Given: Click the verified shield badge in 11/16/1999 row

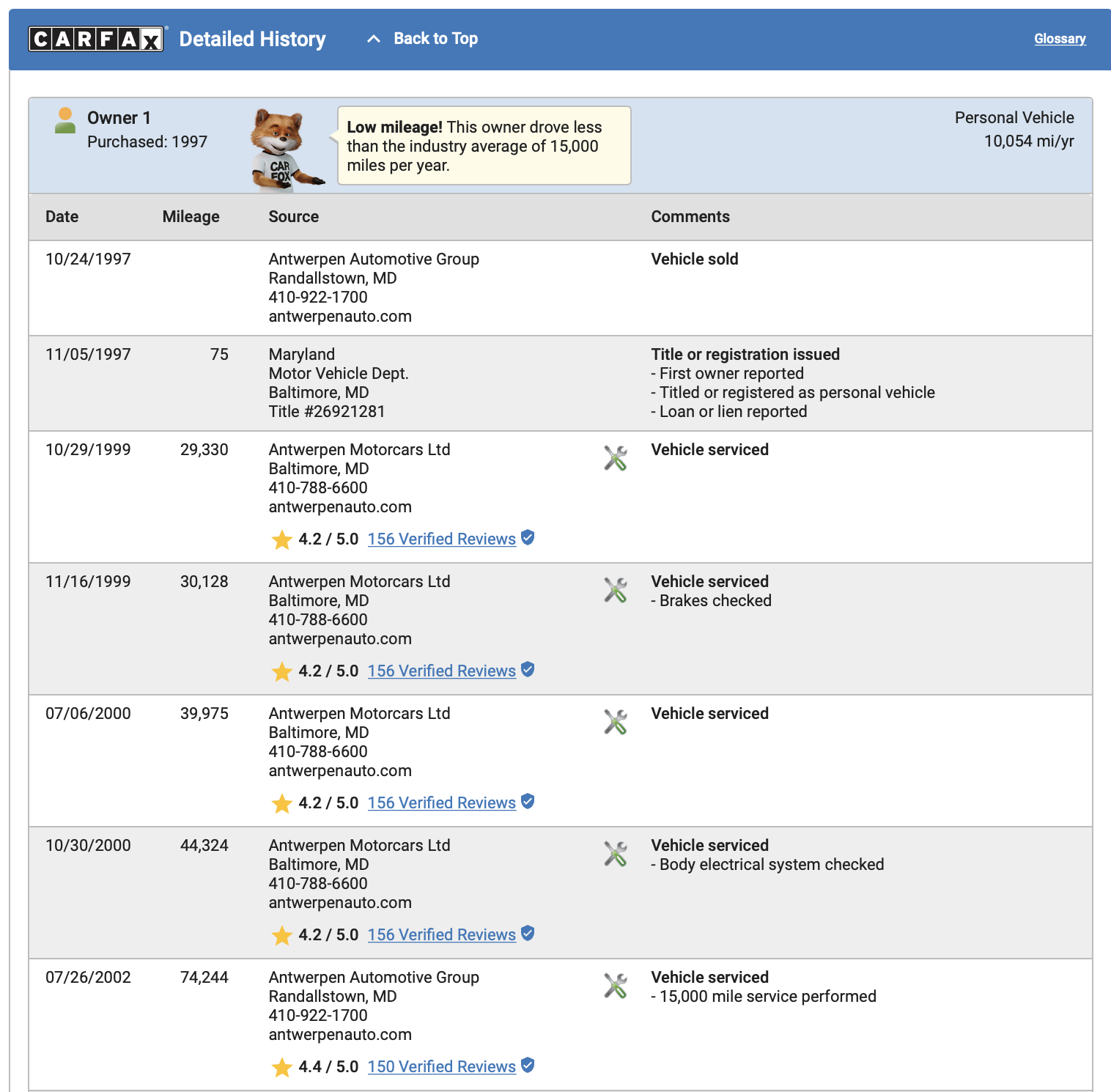Looking at the screenshot, I should (528, 670).
